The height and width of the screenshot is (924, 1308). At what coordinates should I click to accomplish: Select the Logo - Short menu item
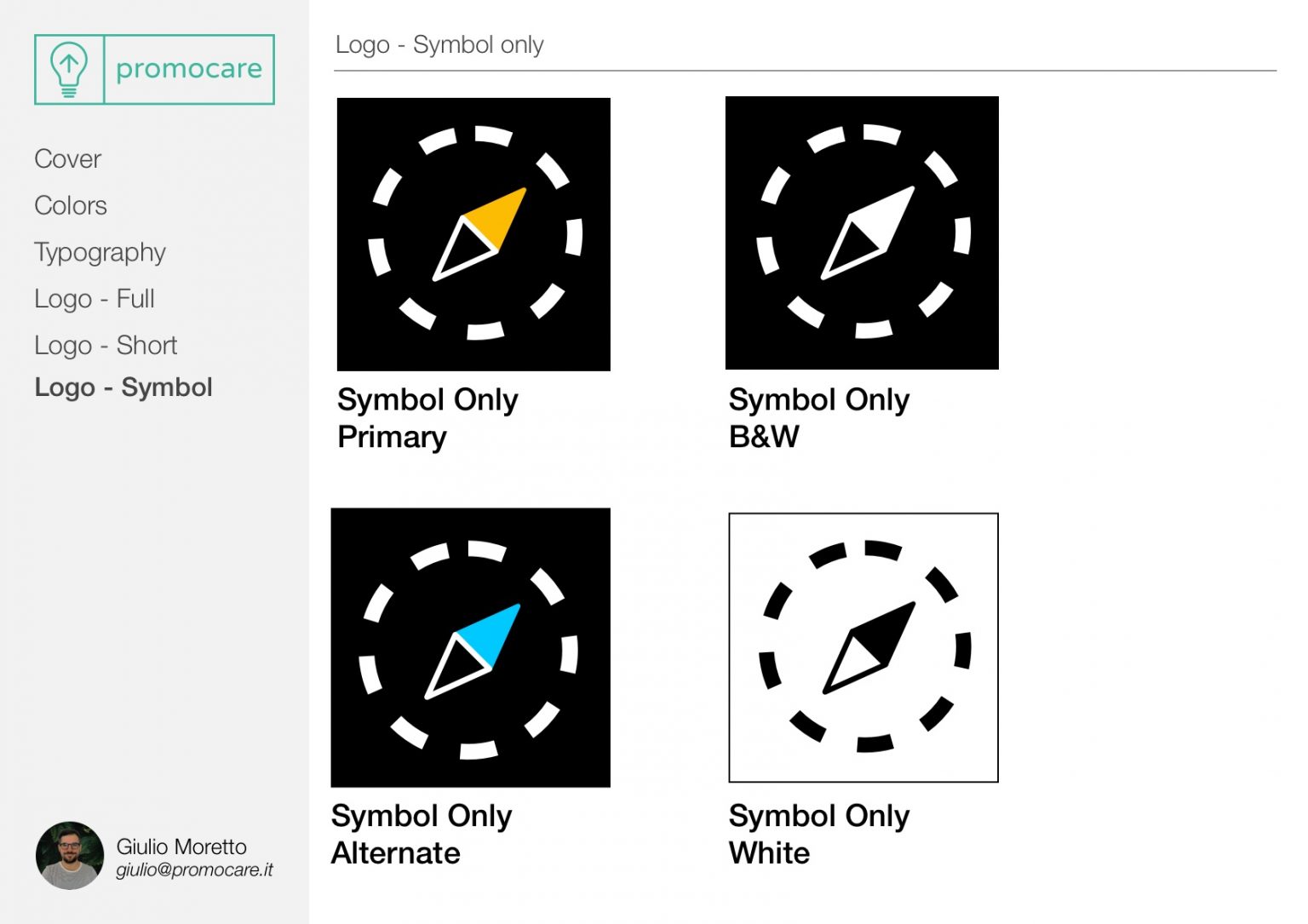(106, 345)
